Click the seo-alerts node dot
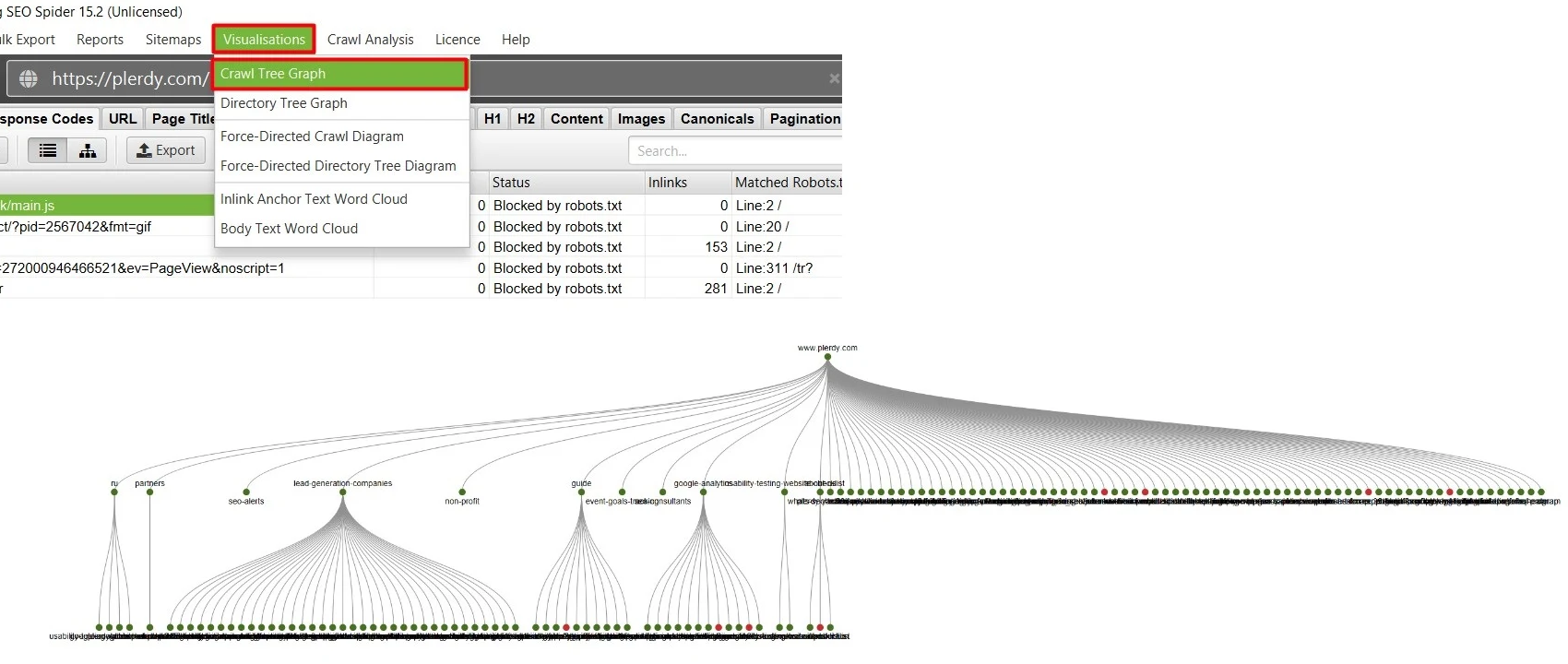The height and width of the screenshot is (664, 1568). pyautogui.click(x=246, y=492)
